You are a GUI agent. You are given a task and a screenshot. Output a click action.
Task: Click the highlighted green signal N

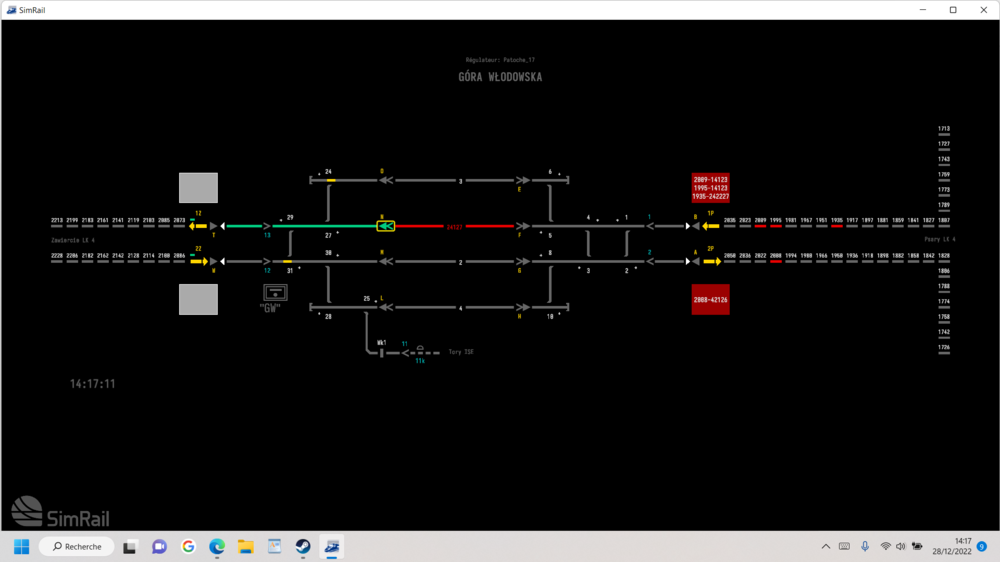pos(385,226)
